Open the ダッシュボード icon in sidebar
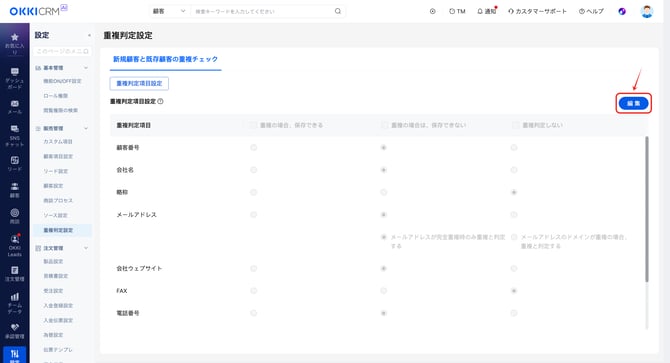The width and height of the screenshot is (670, 363). pyautogui.click(x=15, y=71)
